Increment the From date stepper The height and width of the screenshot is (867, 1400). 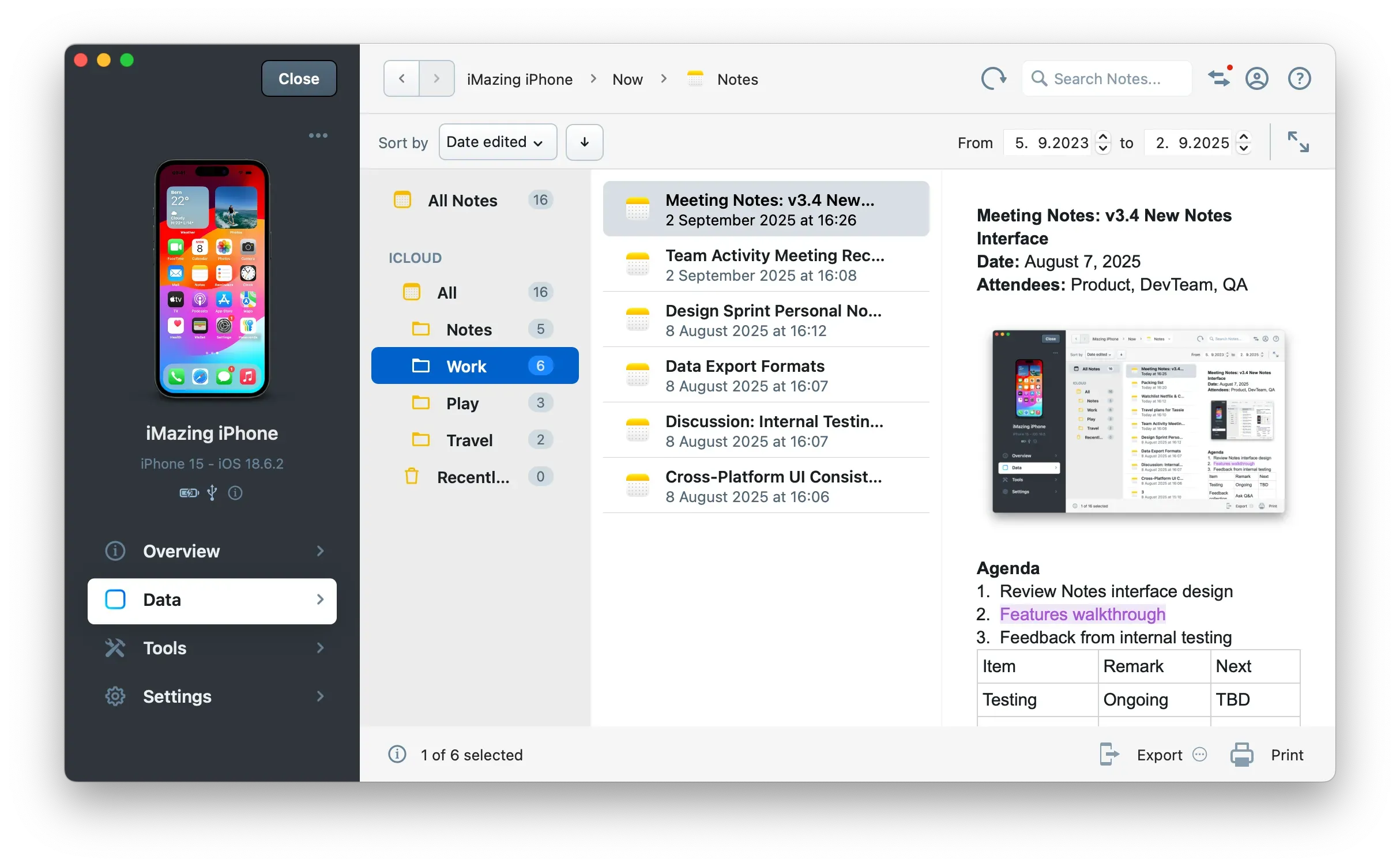pyautogui.click(x=1103, y=137)
